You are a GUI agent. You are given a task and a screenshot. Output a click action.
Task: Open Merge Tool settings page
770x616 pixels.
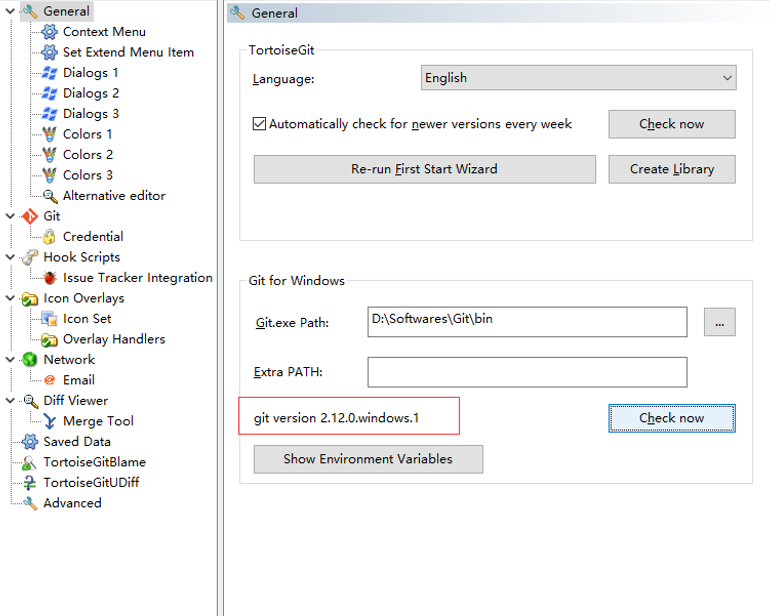[x=98, y=421]
